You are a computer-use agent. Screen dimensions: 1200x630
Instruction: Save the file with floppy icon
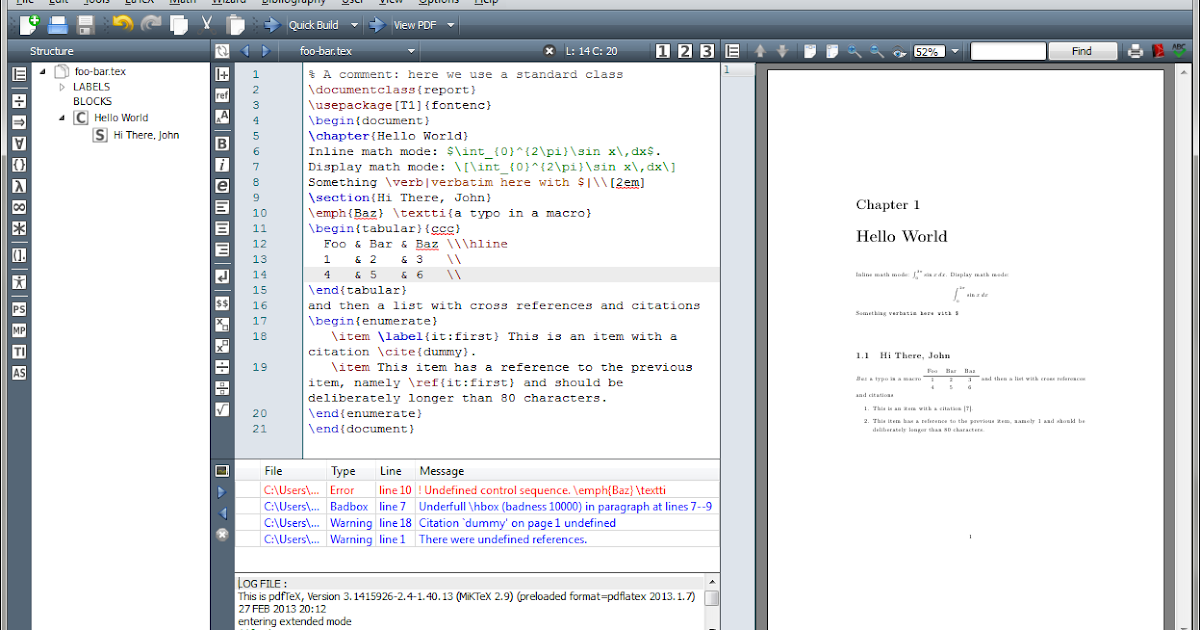[x=85, y=24]
